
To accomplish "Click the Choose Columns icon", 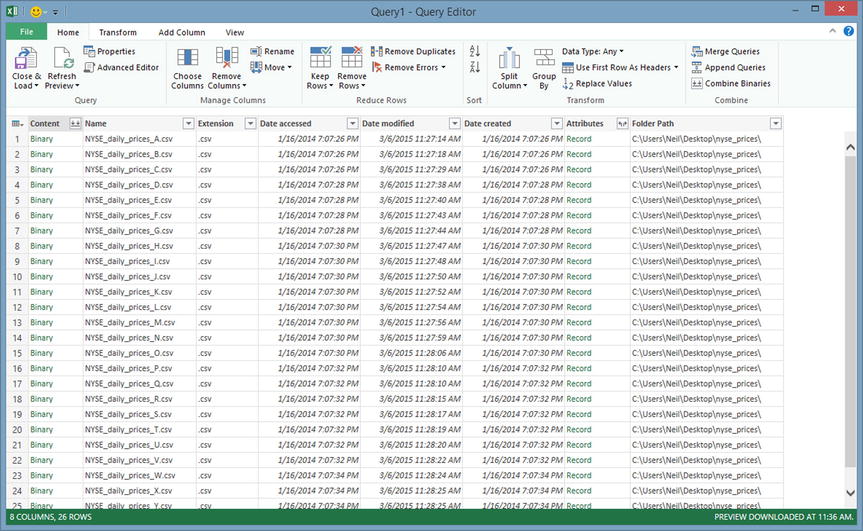I will click(187, 58).
